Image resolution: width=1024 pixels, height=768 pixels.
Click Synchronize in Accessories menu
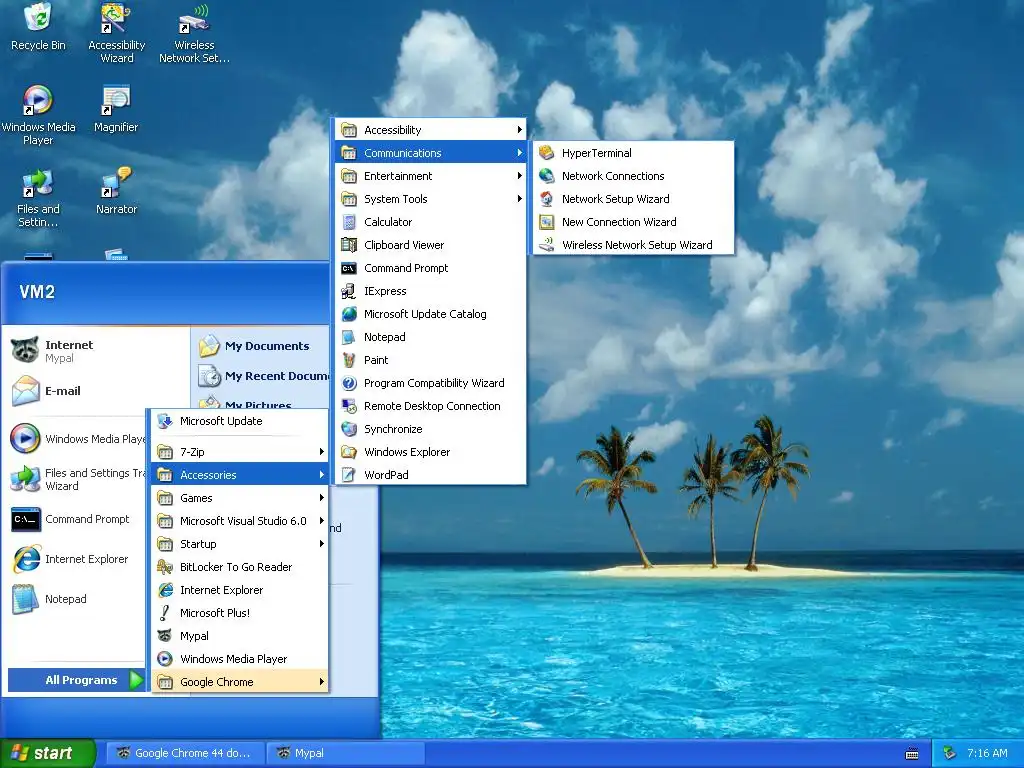pyautogui.click(x=430, y=428)
